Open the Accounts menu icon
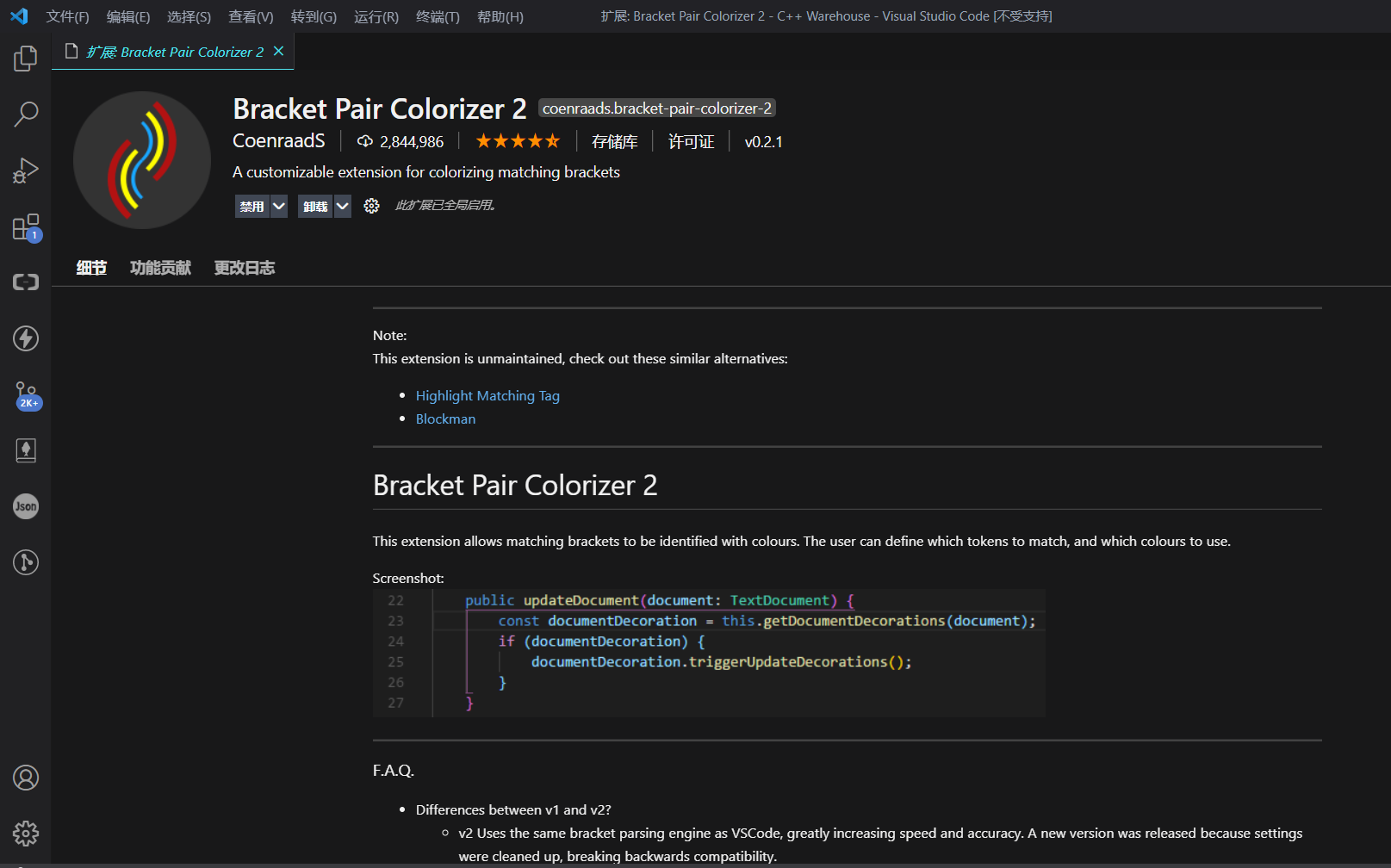 [x=26, y=778]
